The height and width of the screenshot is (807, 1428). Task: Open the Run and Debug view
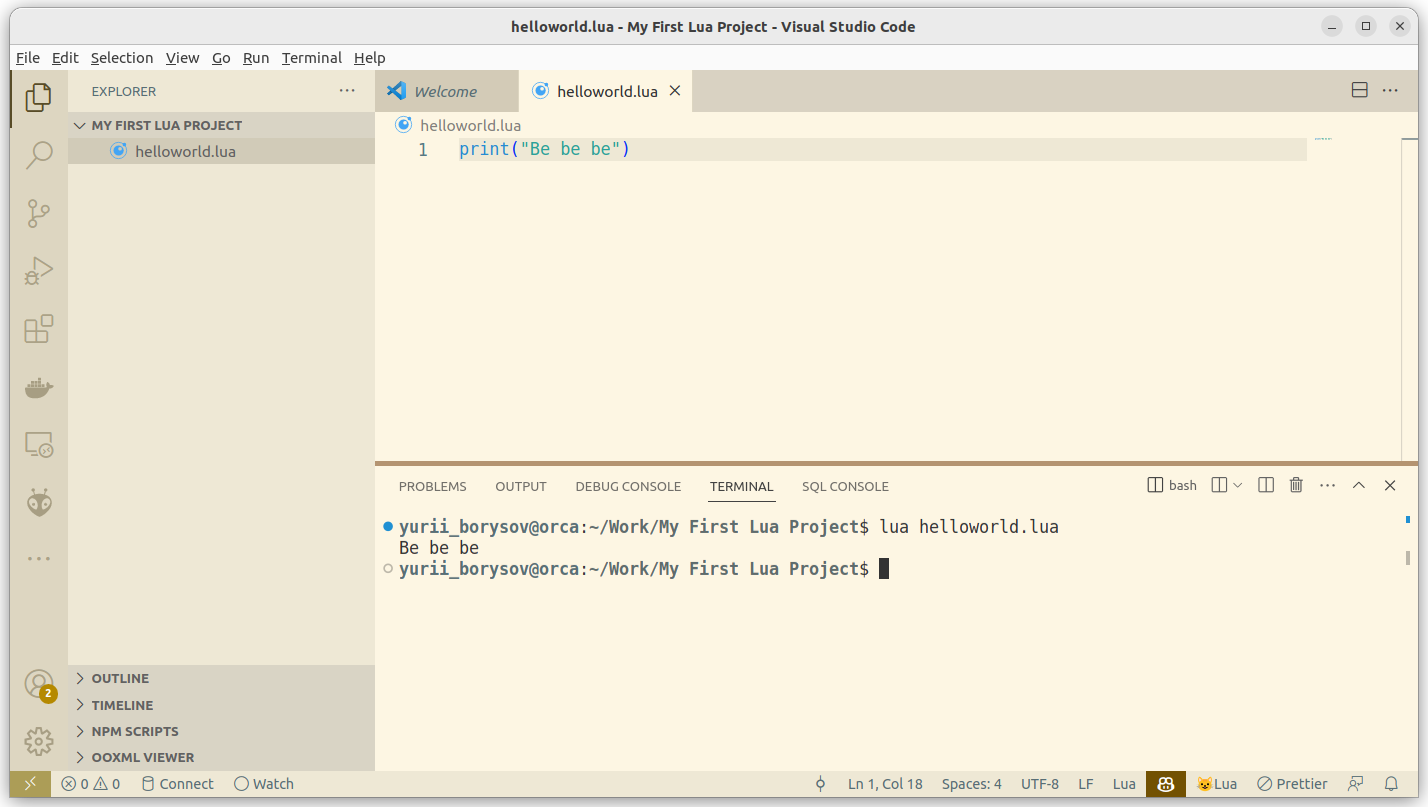39,271
